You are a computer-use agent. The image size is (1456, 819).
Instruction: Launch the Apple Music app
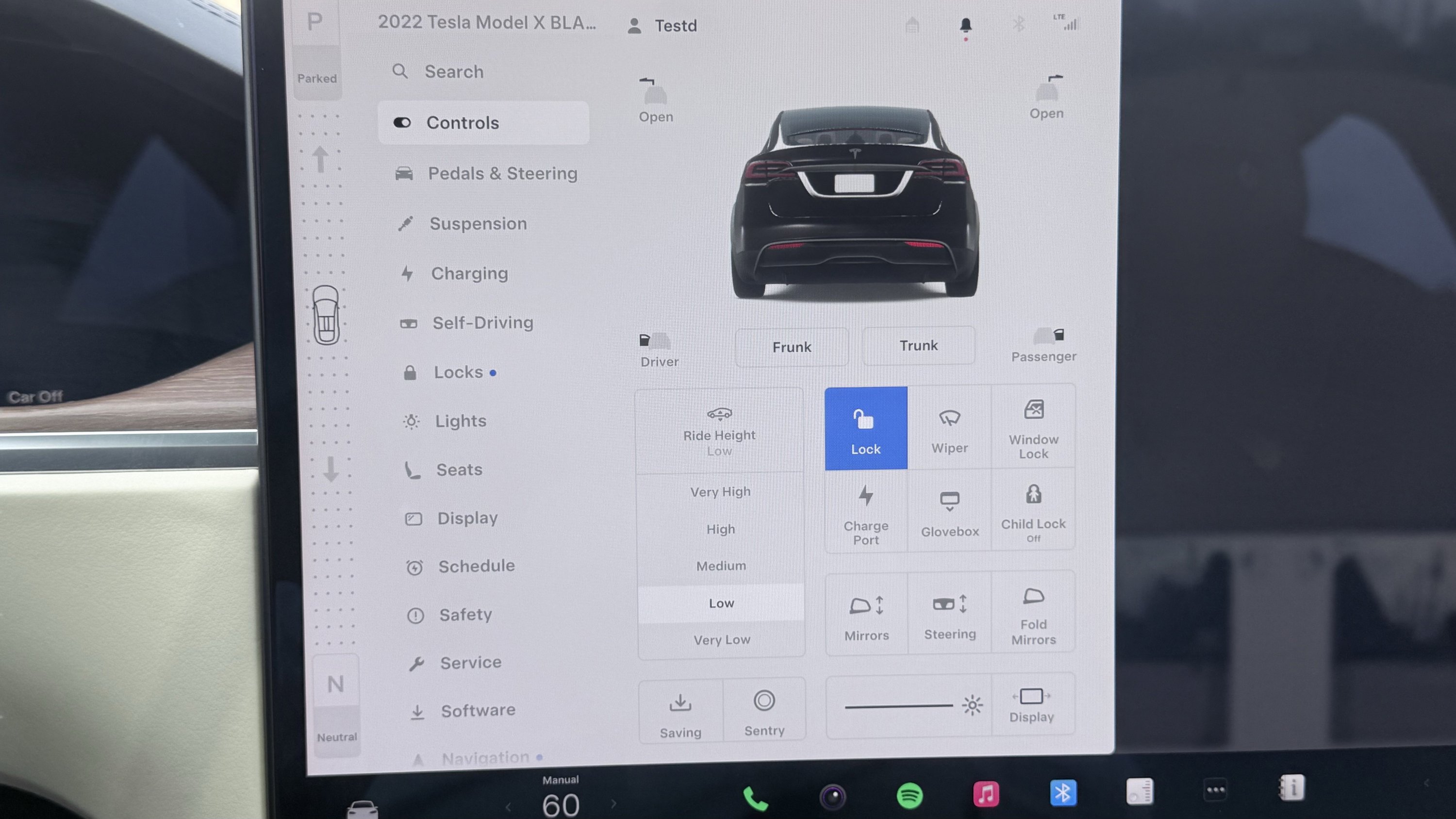986,794
